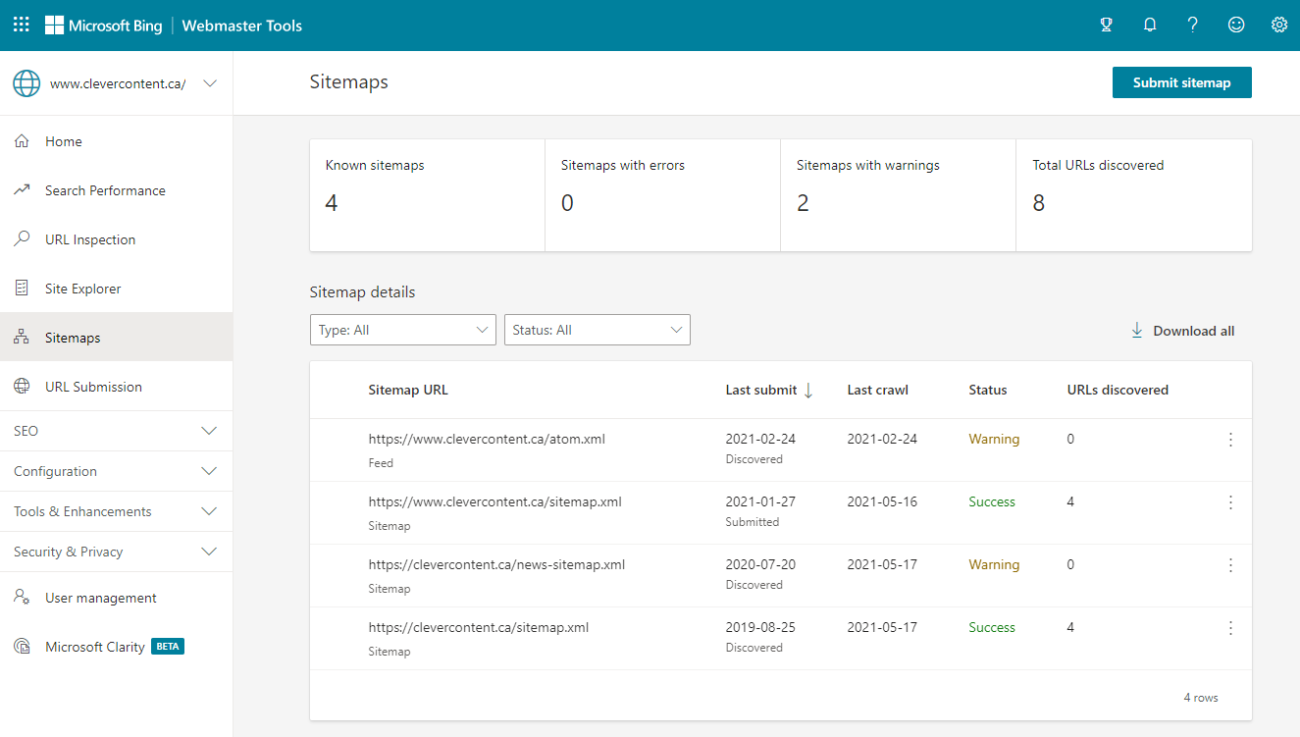Click the Download all arrow icon
The width and height of the screenshot is (1300, 737).
[x=1137, y=330]
